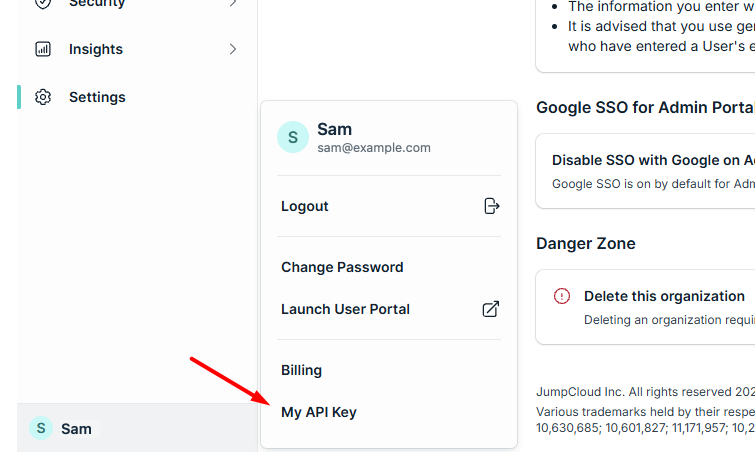This screenshot has width=755, height=452.
Task: Click the JumpCloud Inc. All rights reserved text
Action: [645, 392]
